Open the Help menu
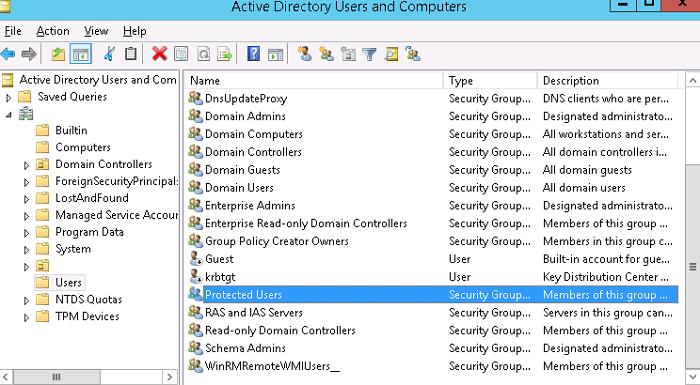The height and width of the screenshot is (385, 700). click(x=134, y=31)
